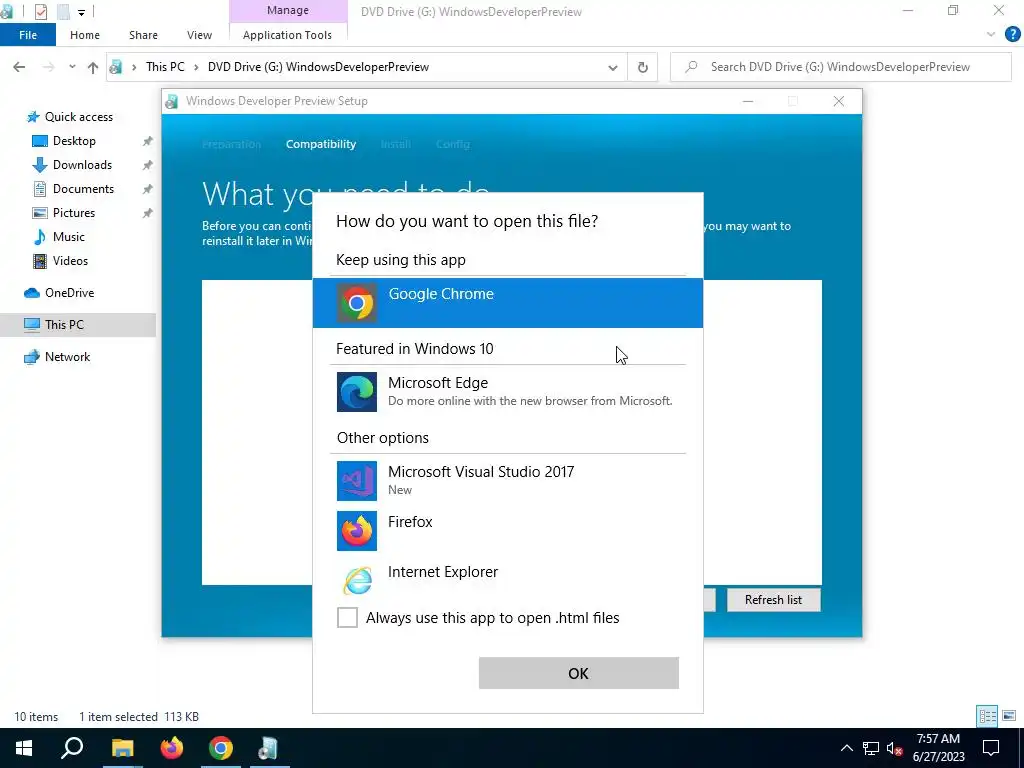Check Always use this app for .html files

[x=347, y=617]
